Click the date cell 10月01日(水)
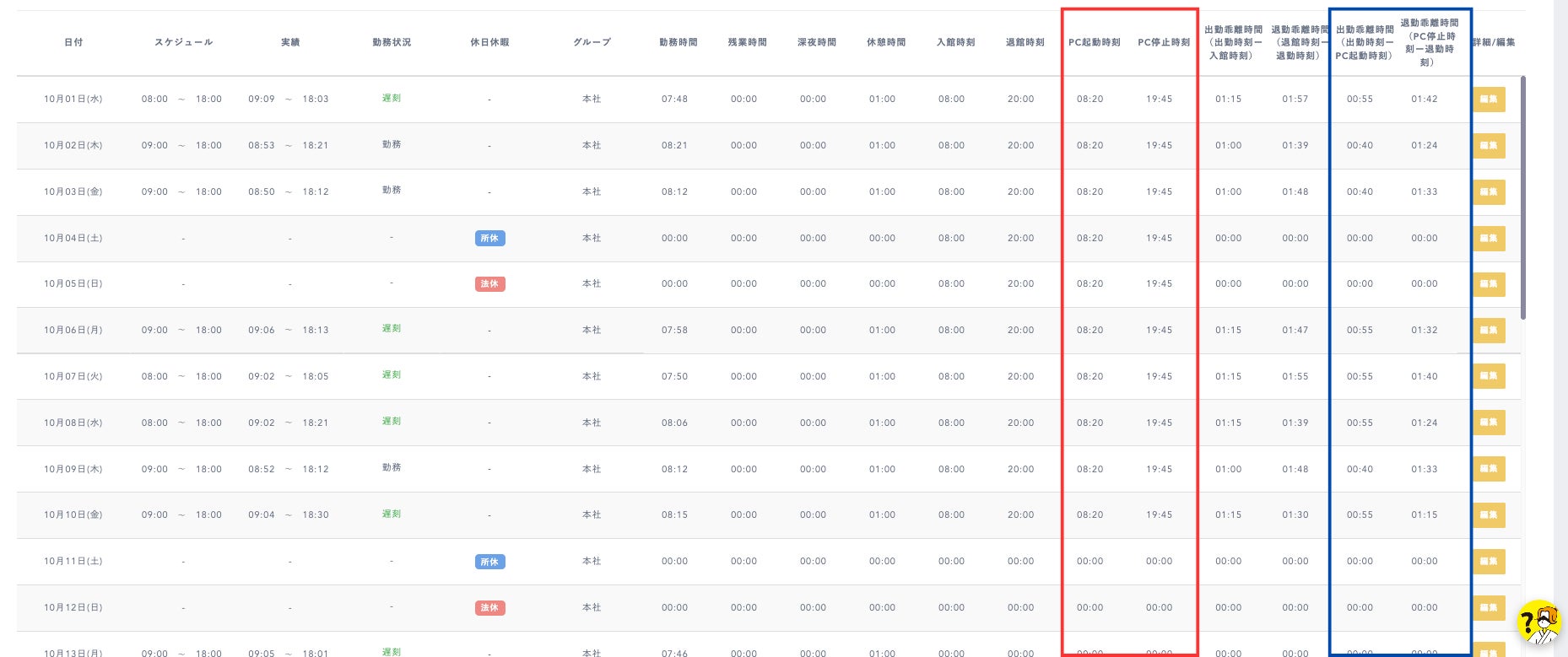 [x=73, y=100]
